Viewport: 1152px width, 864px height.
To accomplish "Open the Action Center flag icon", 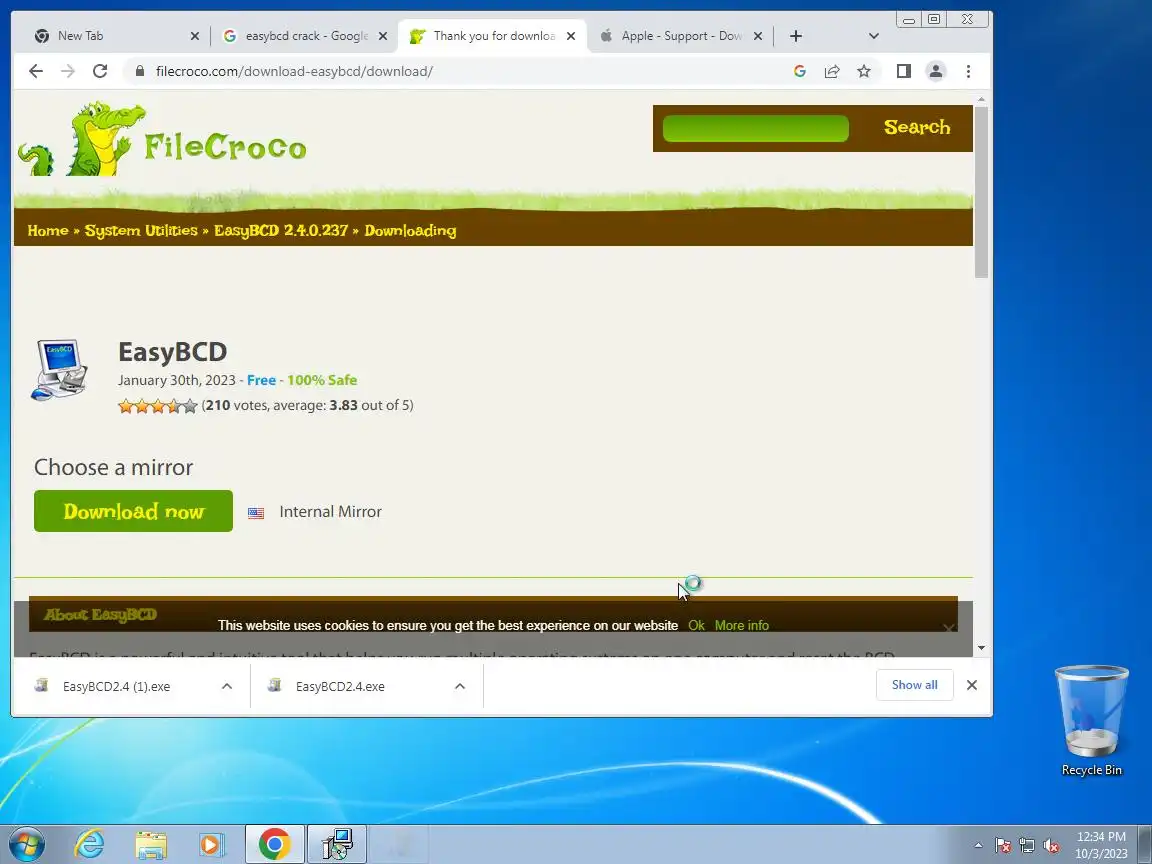I will point(1003,846).
